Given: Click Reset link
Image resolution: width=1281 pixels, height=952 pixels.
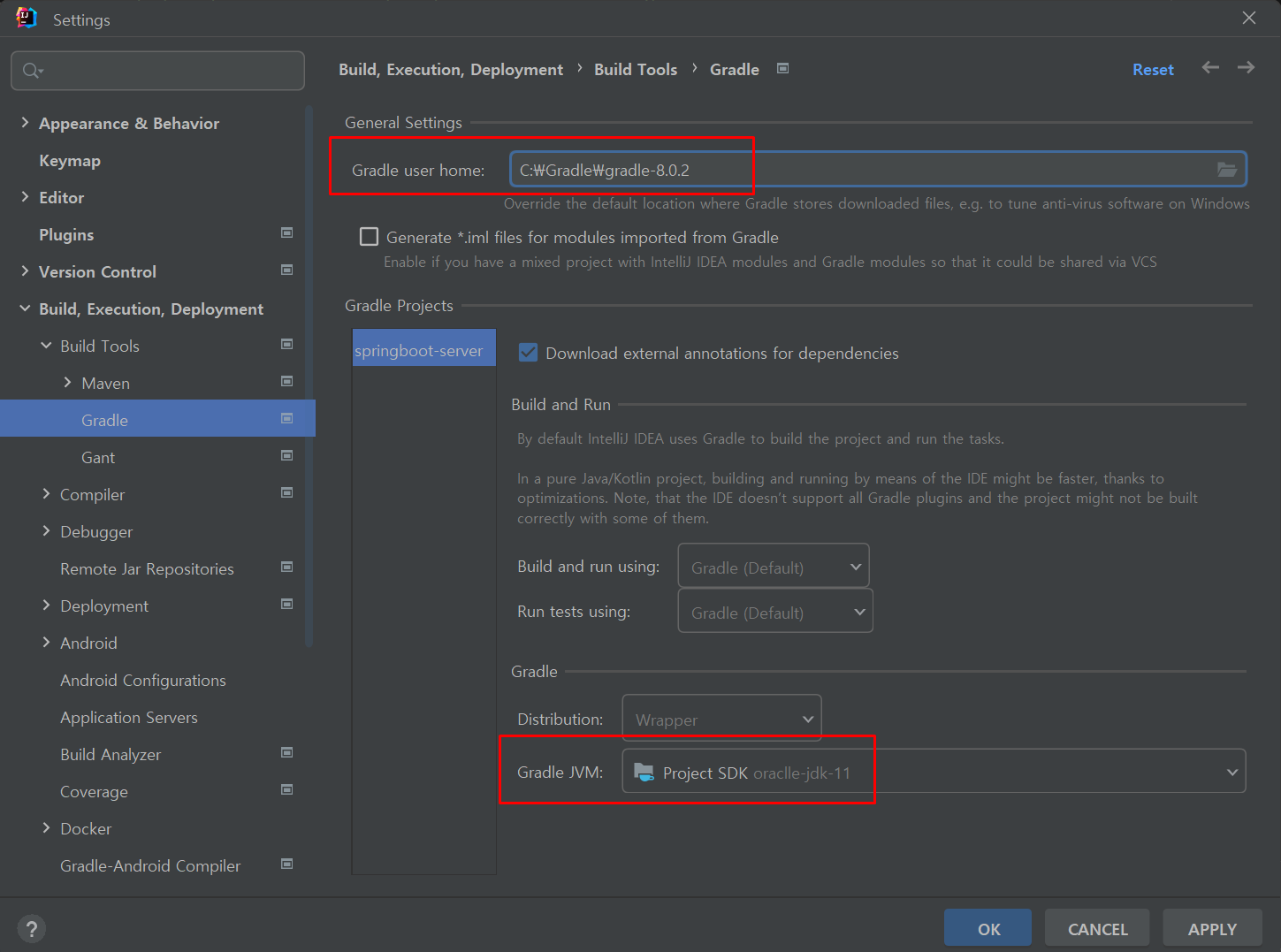Looking at the screenshot, I should (1153, 69).
